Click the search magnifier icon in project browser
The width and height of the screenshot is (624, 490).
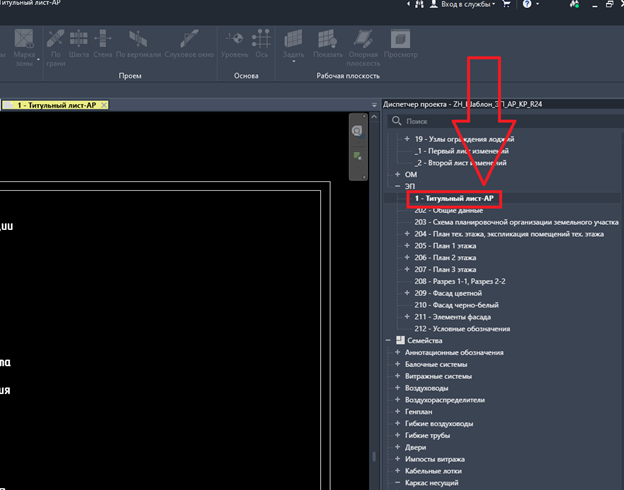pyautogui.click(x=396, y=121)
